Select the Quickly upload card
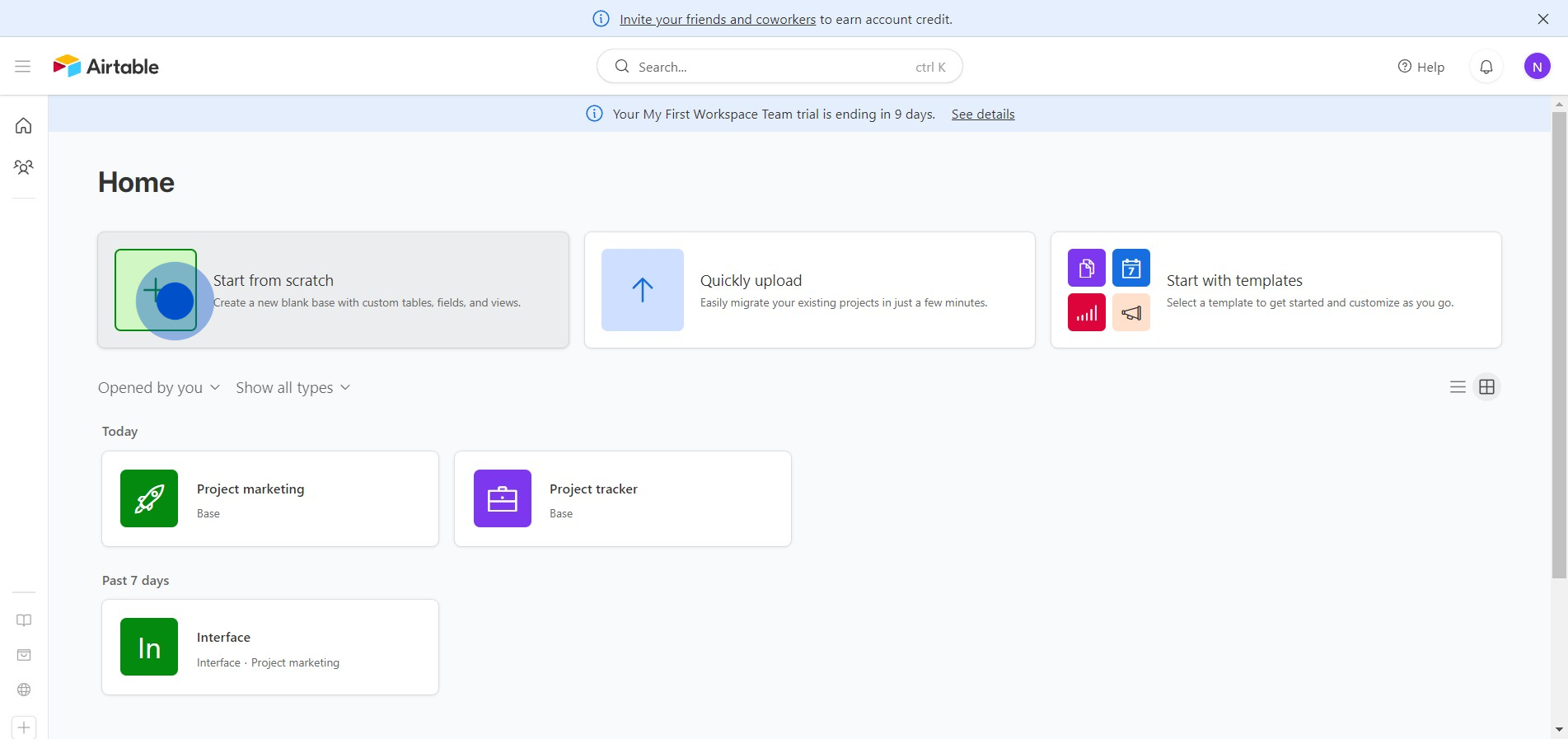Viewport: 1568px width, 739px height. pyautogui.click(x=809, y=290)
